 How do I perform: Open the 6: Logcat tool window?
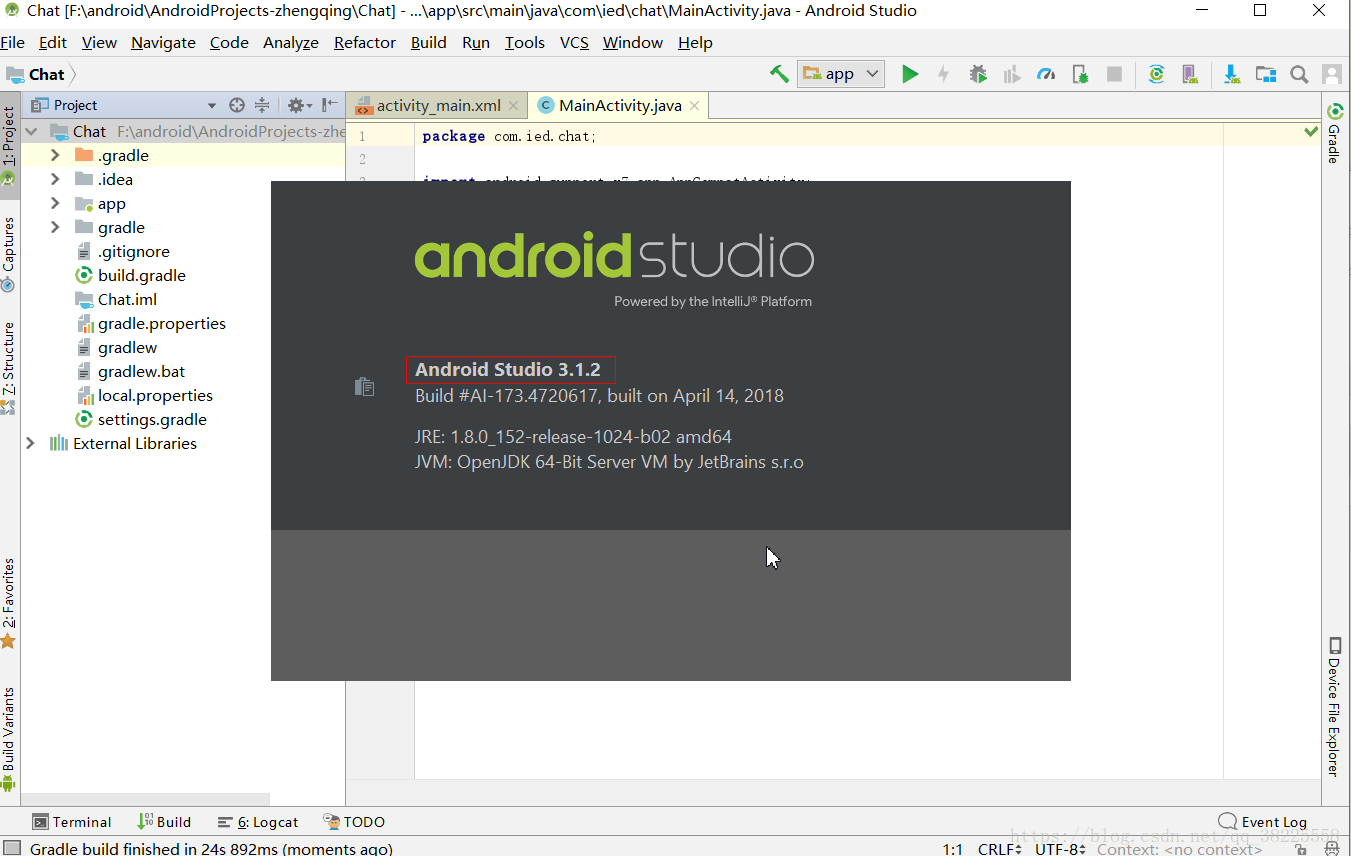(257, 822)
